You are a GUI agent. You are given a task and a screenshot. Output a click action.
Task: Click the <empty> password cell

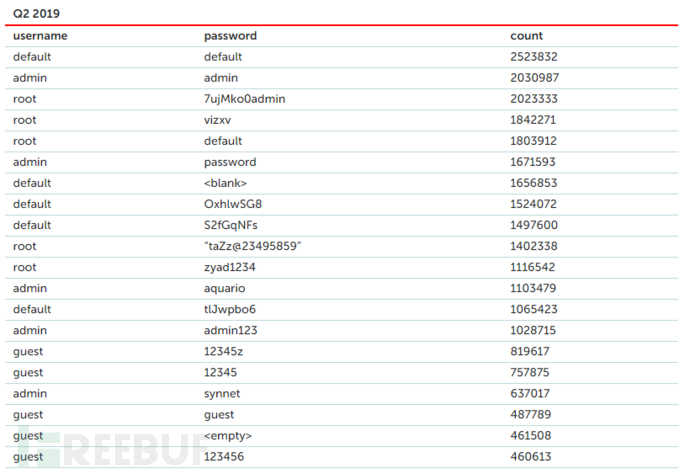point(228,435)
